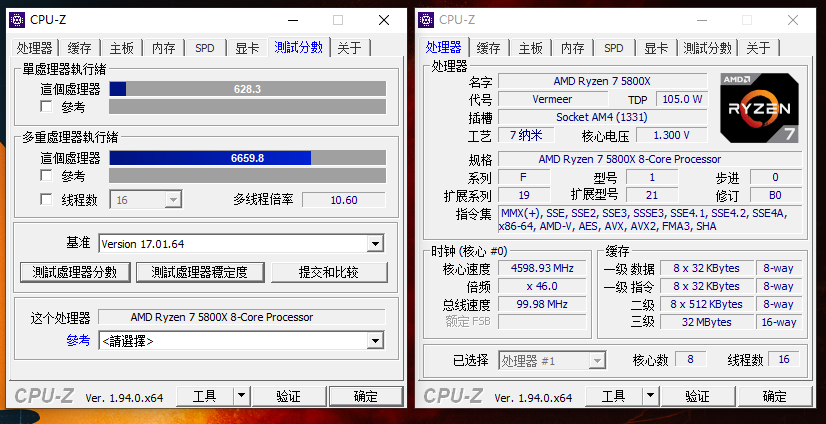Switch to 显卡 tab in left window
The width and height of the screenshot is (826, 424).
[x=247, y=48]
